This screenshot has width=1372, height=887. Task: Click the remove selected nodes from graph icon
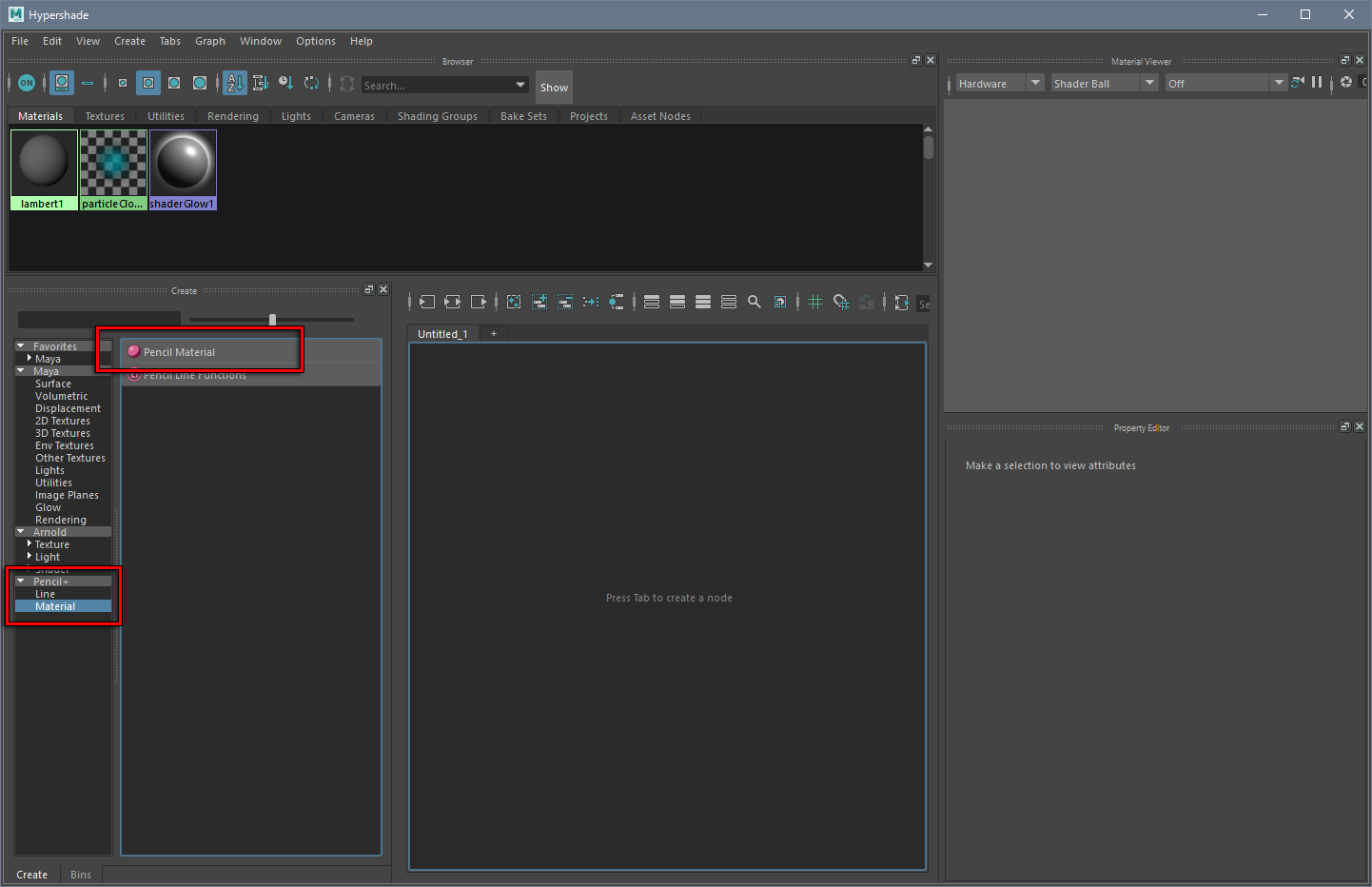[x=565, y=302]
